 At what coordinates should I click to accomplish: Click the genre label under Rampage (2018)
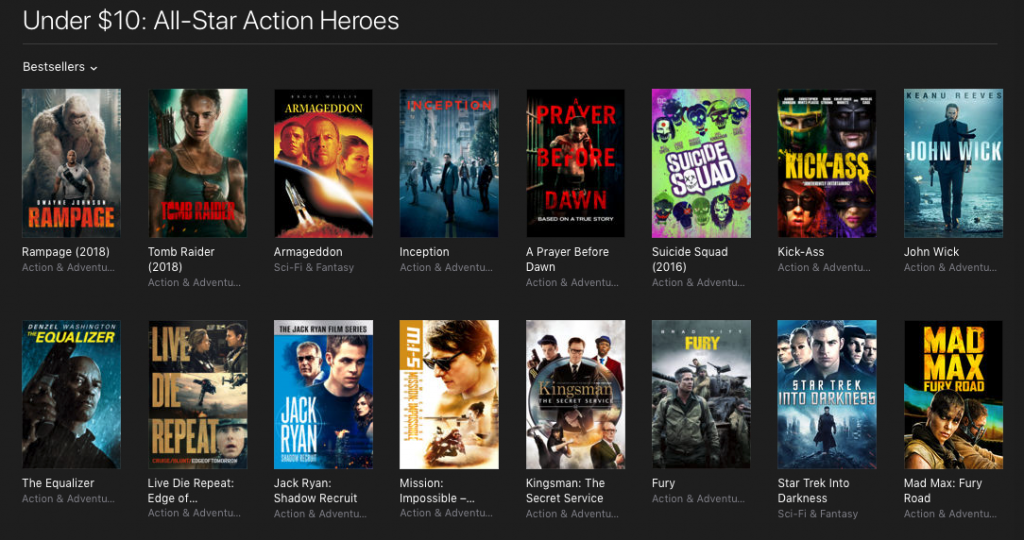tap(68, 268)
